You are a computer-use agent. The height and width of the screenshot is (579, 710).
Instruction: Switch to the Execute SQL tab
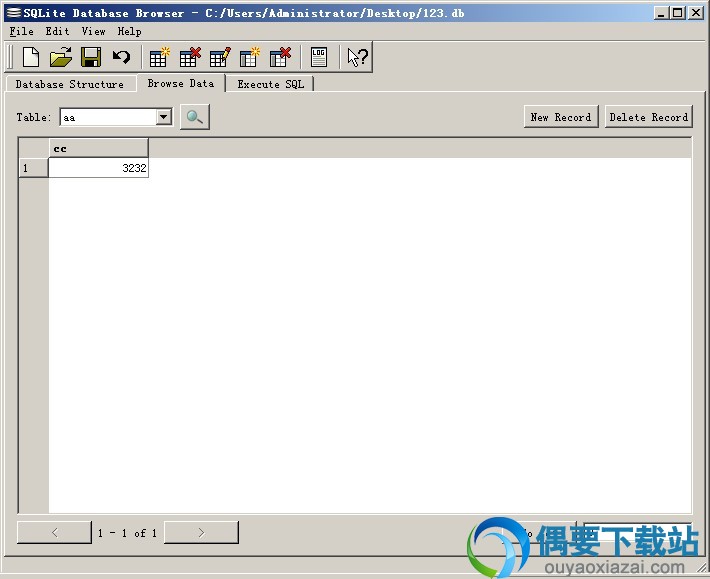pos(270,84)
